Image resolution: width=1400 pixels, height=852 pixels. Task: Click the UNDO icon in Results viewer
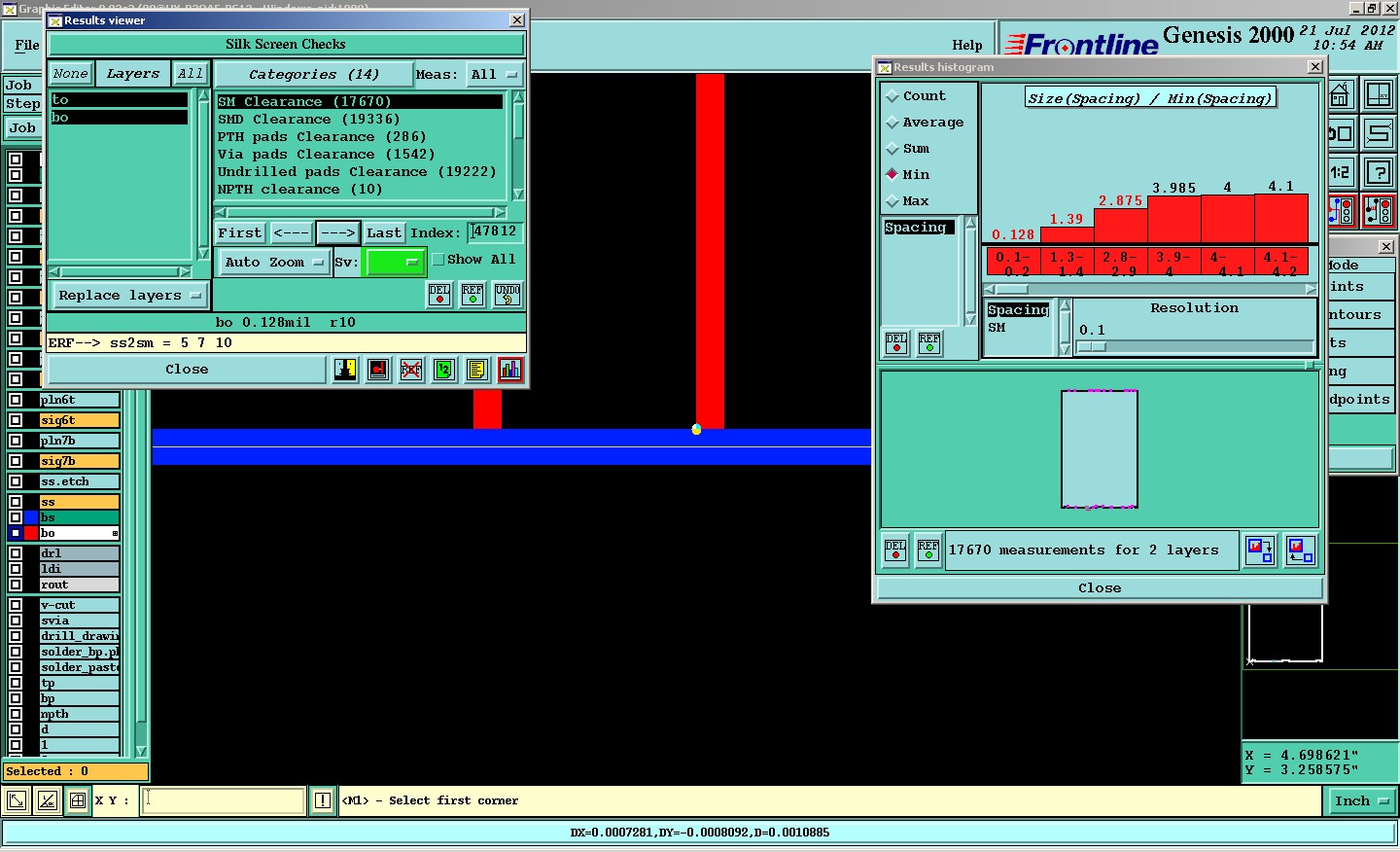pyautogui.click(x=507, y=295)
